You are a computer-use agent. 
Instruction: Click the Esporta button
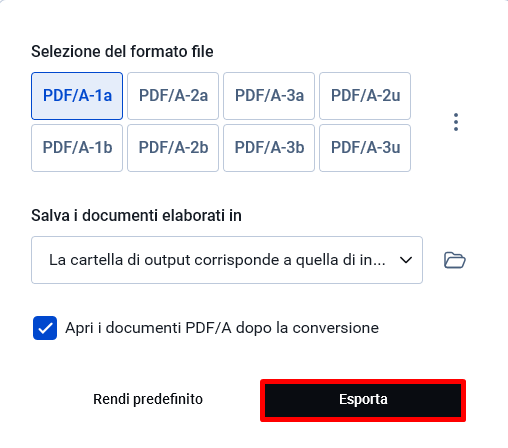pos(363,400)
